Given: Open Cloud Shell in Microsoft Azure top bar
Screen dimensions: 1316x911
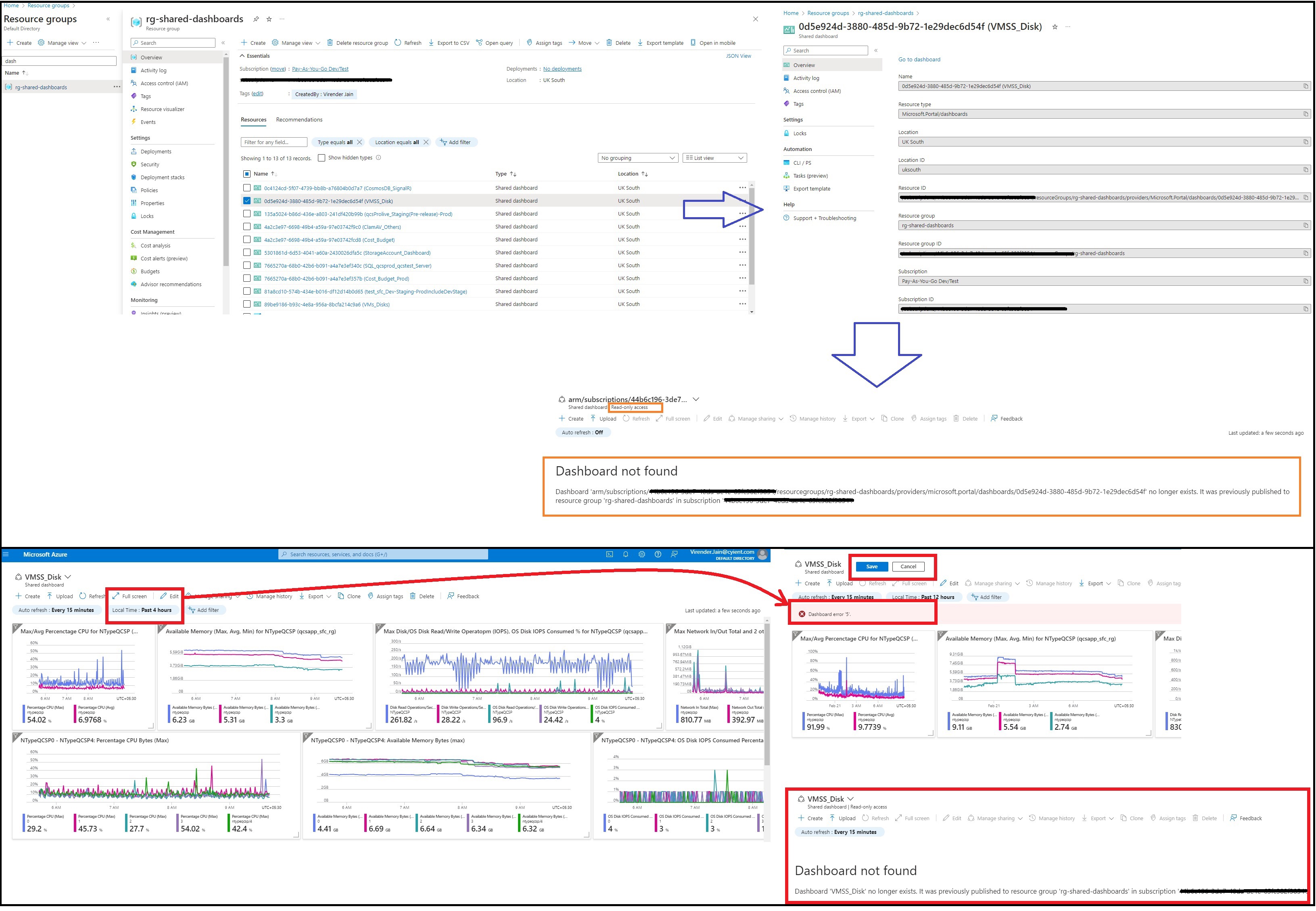Looking at the screenshot, I should click(609, 555).
